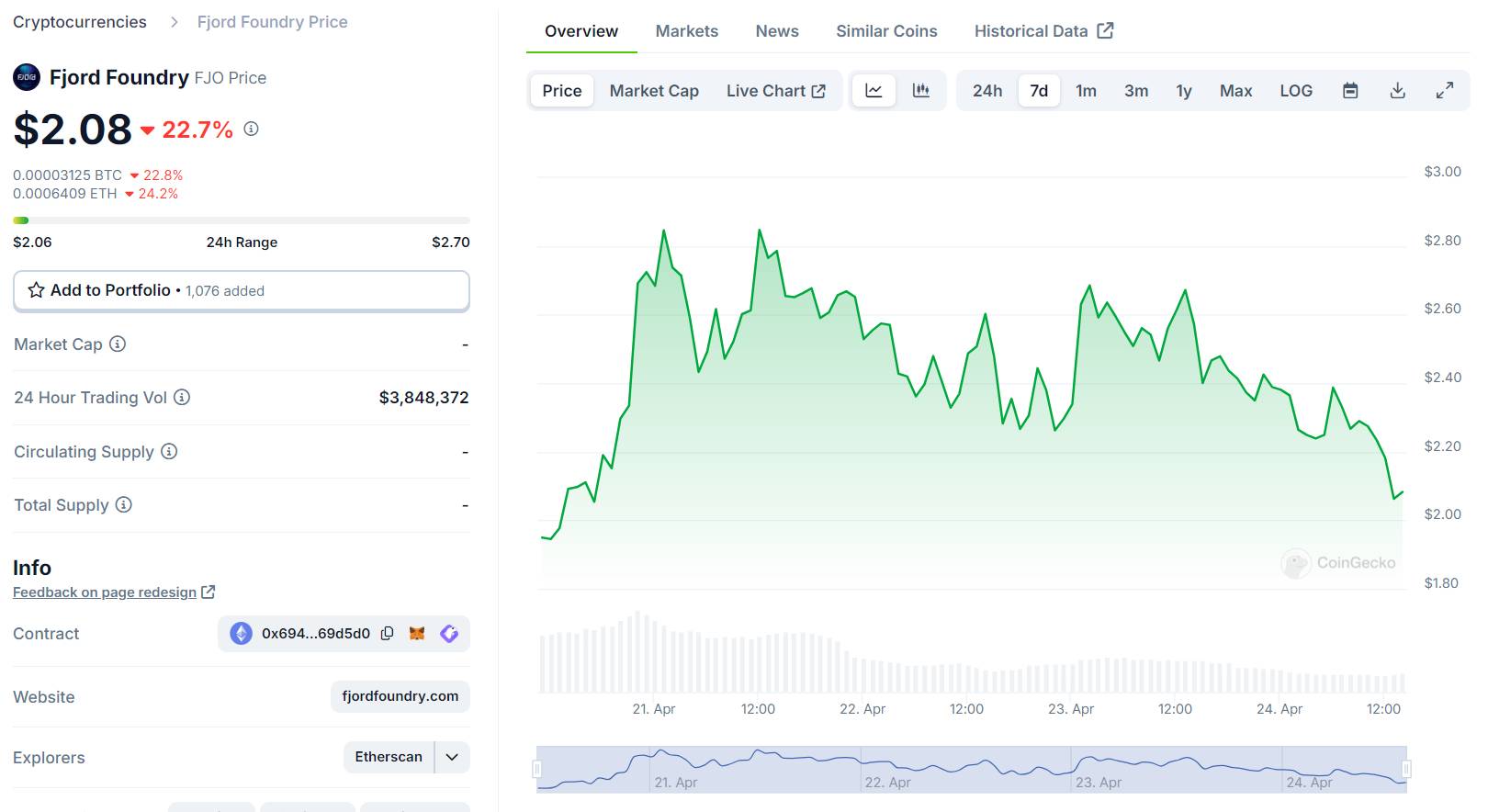Open the News tab
Viewport: 1488px width, 812px height.
tap(777, 31)
